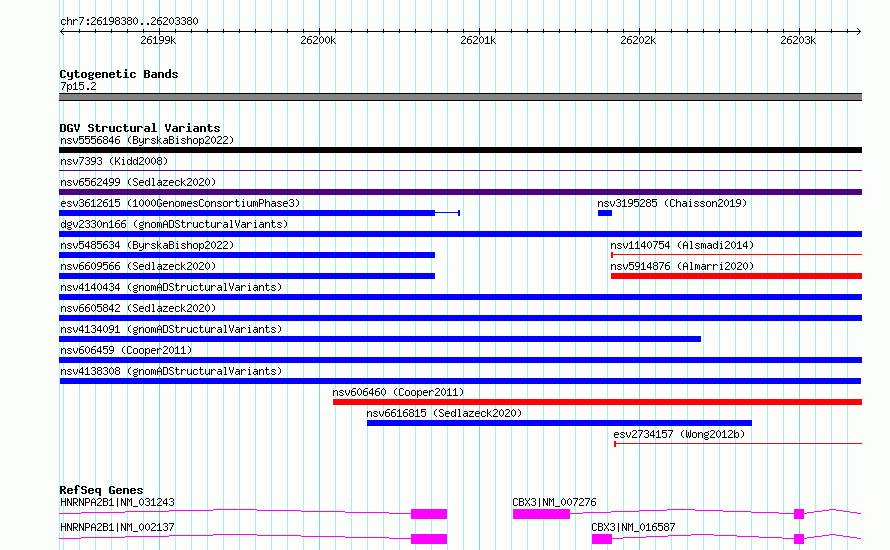
Task: Open variant nsv1140754 (Alsmadi2014) label
Action: pos(682,245)
